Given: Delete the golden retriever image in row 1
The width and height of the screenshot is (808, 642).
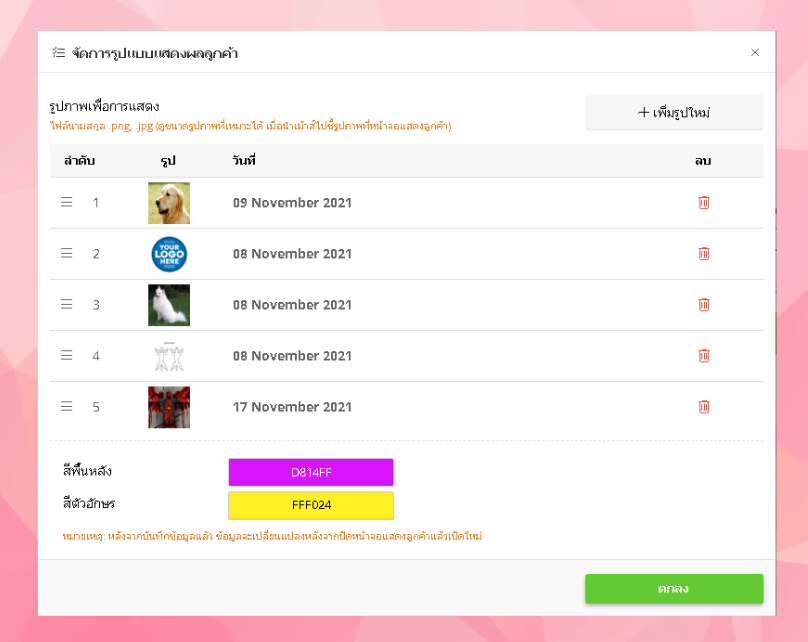Looking at the screenshot, I should click(703, 202).
